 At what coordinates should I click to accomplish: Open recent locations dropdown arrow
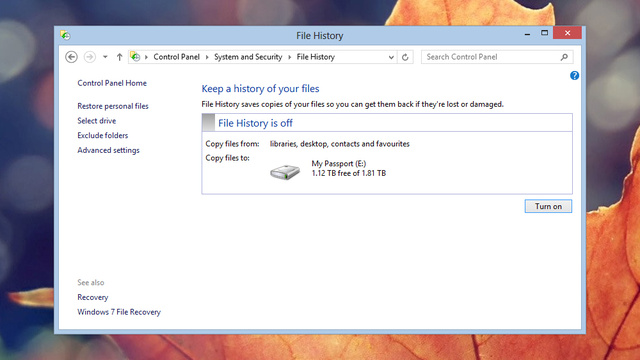point(105,57)
